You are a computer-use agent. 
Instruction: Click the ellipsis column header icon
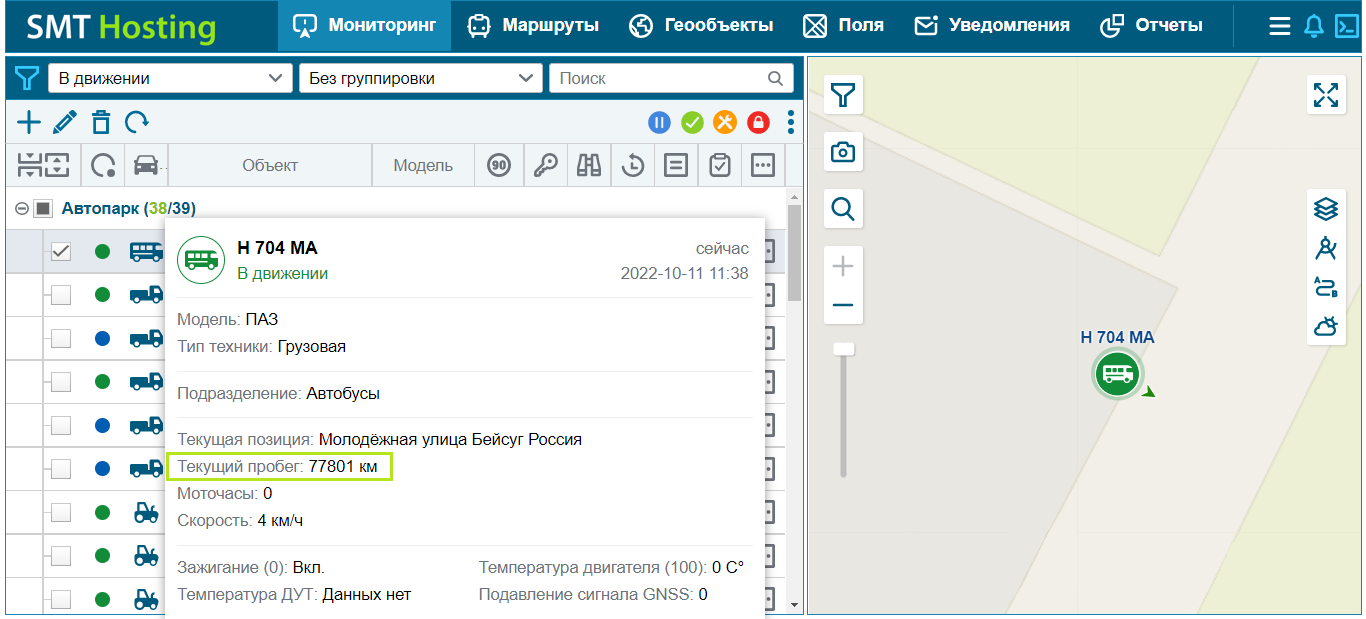point(763,165)
